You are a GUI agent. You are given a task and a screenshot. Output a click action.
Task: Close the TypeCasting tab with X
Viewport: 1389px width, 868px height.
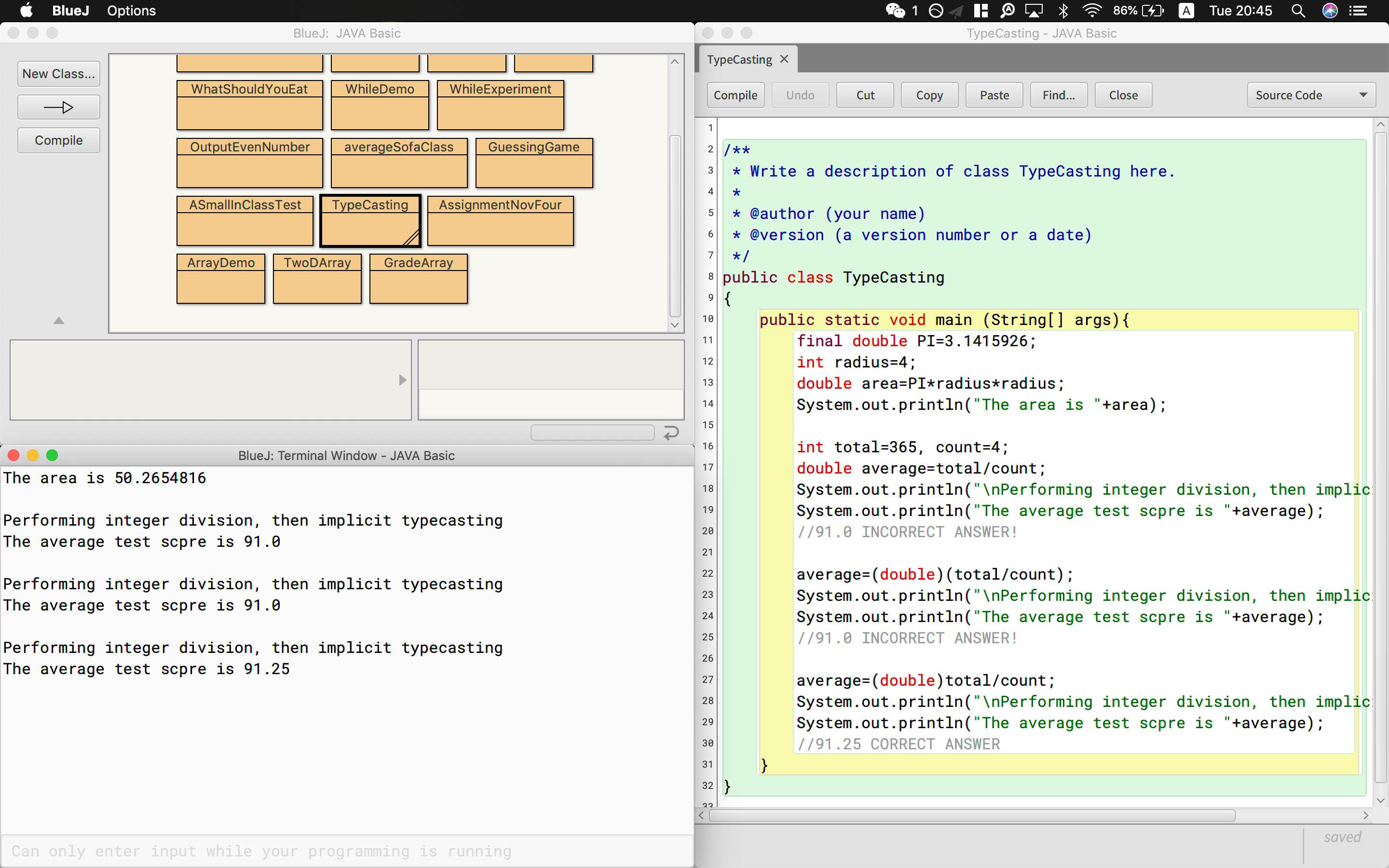pos(784,59)
